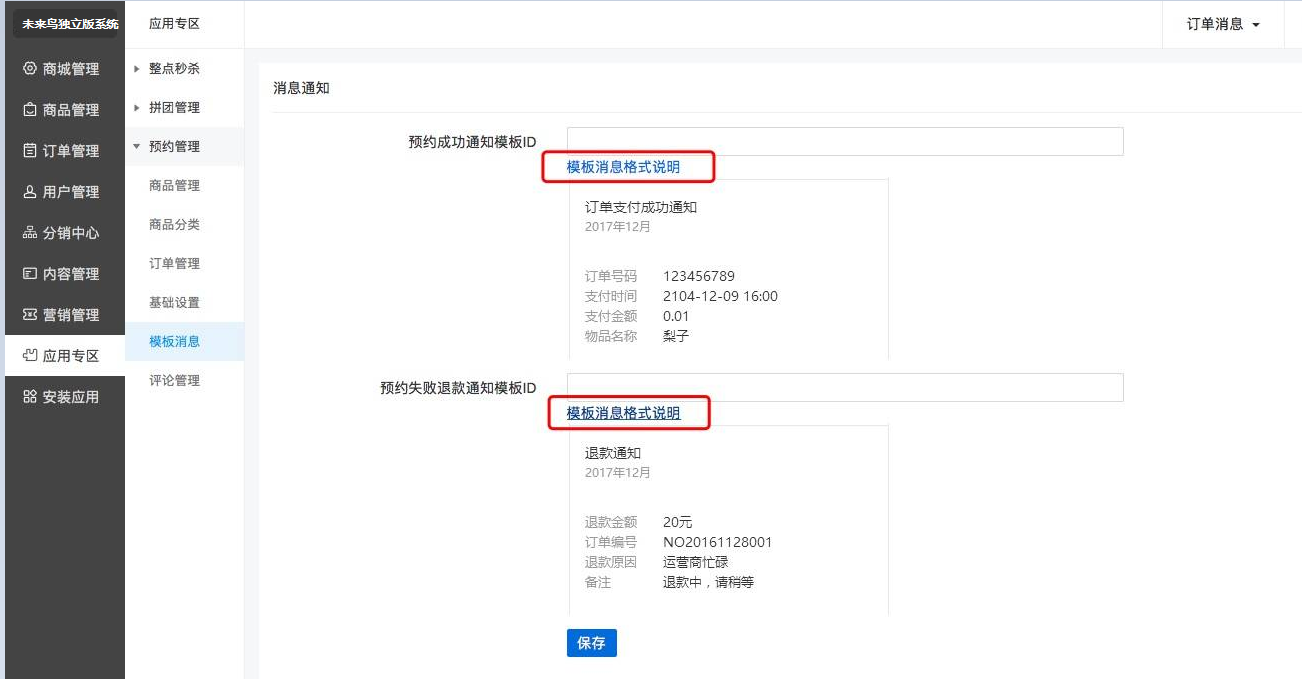Viewport: 1302px width, 679px height.
Task: Click refund amount 20元
Action: [x=677, y=523]
